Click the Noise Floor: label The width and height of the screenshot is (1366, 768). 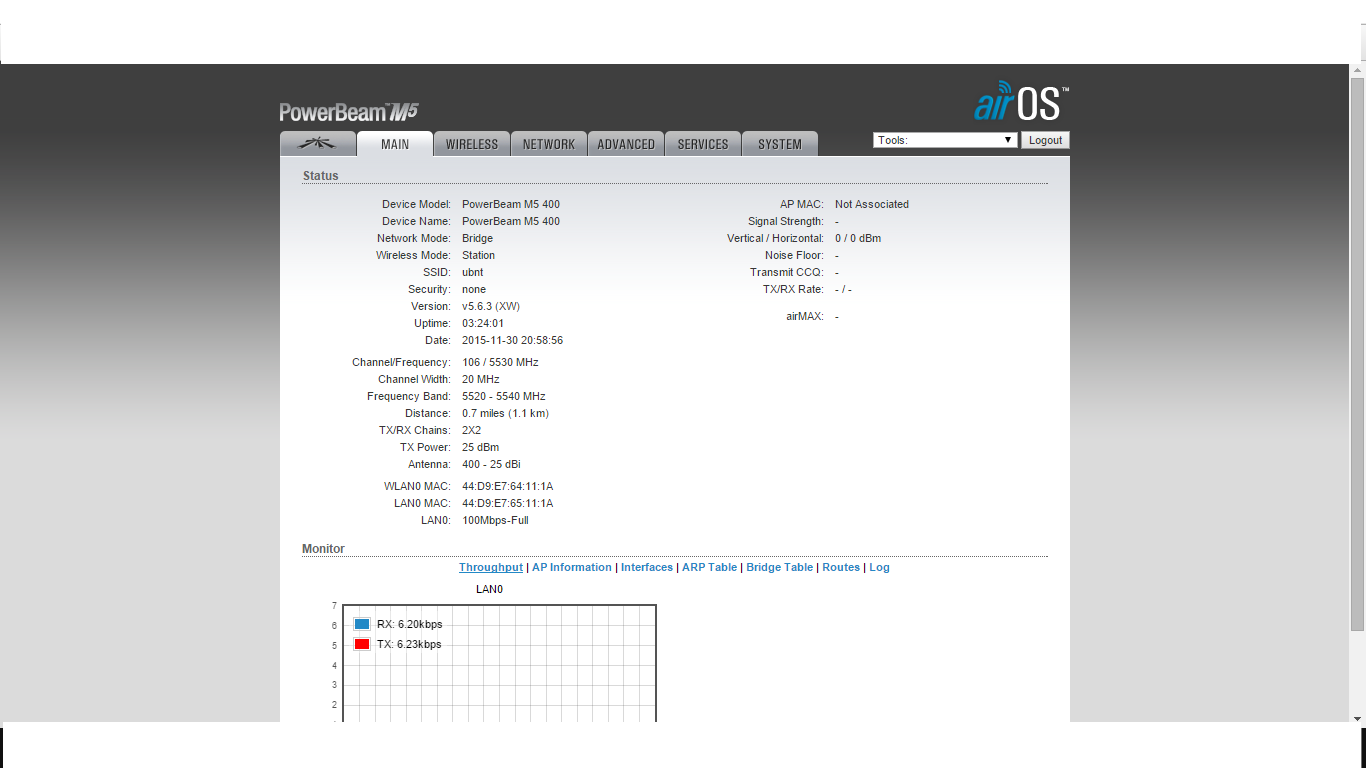click(x=794, y=255)
